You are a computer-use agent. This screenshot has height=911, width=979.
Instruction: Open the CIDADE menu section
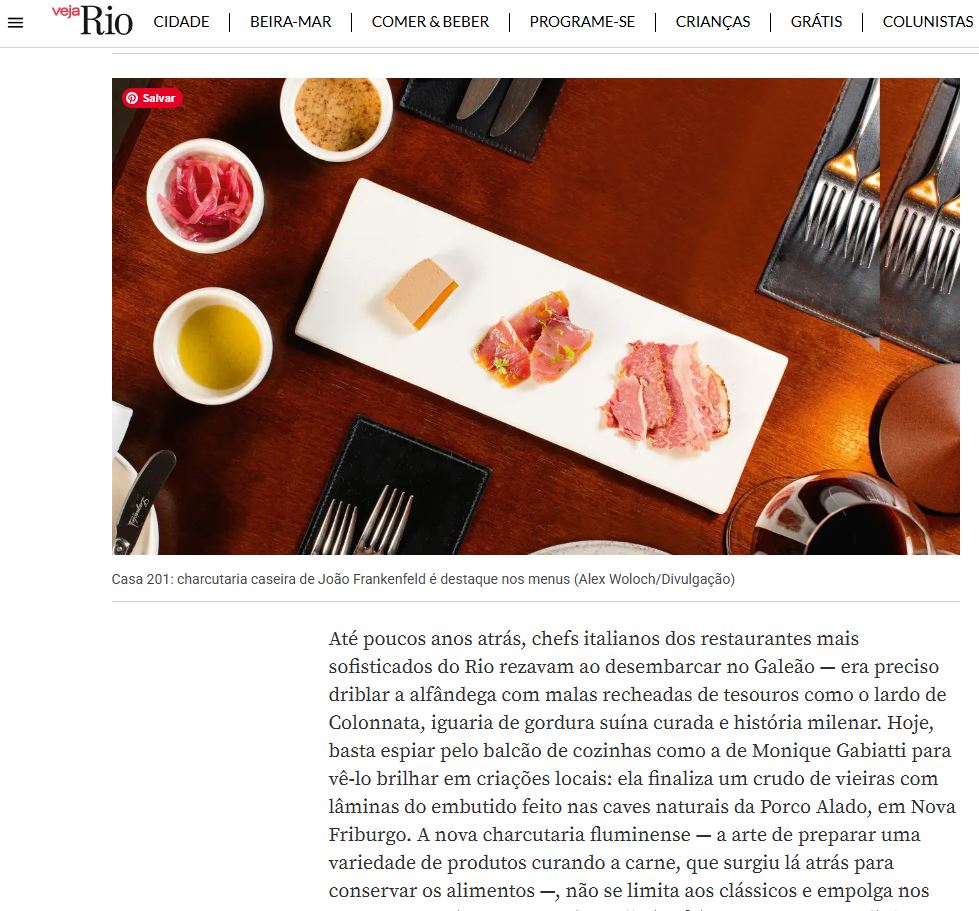click(x=181, y=22)
